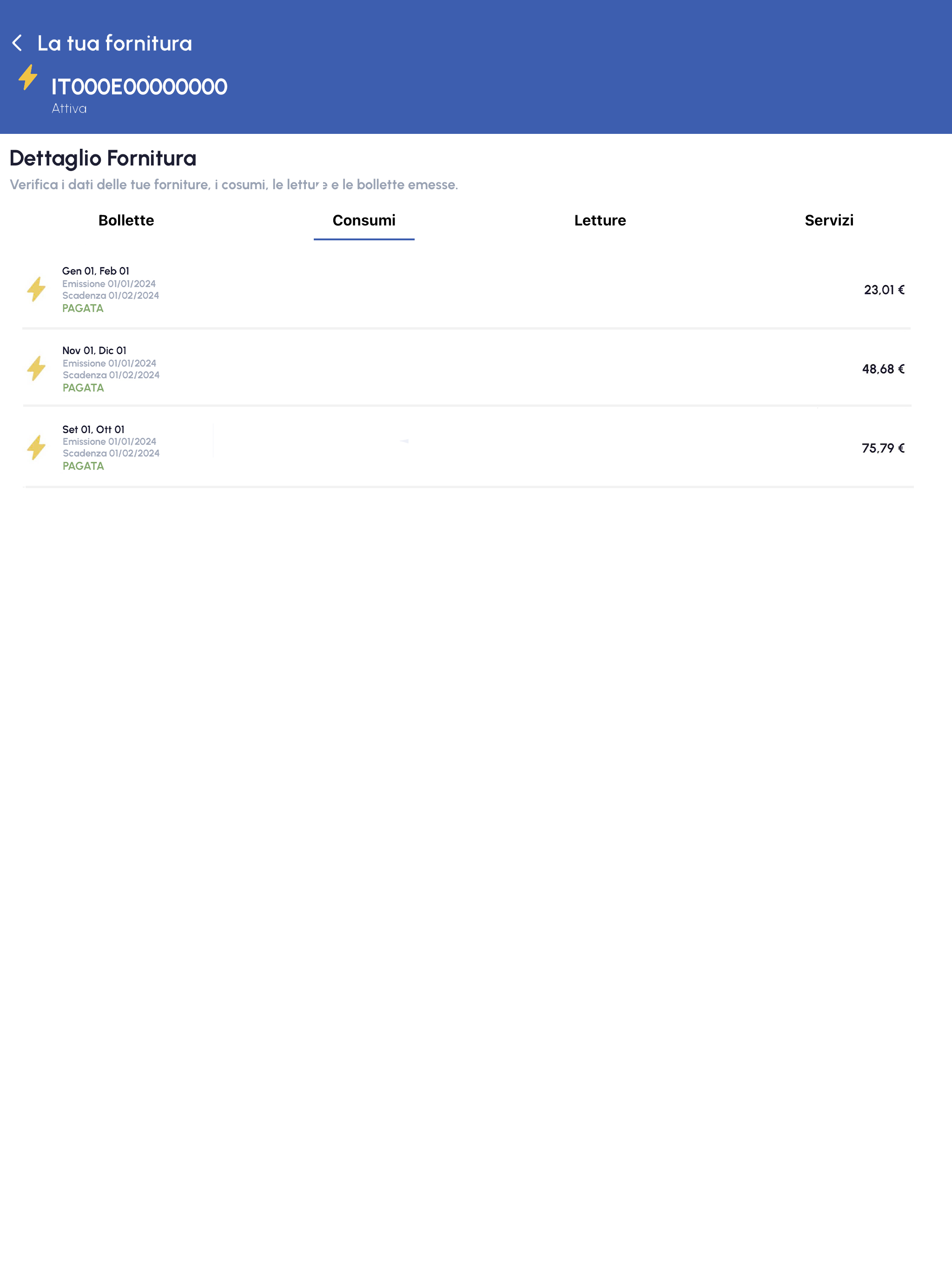Switch to the Bollette tab

pos(126,220)
